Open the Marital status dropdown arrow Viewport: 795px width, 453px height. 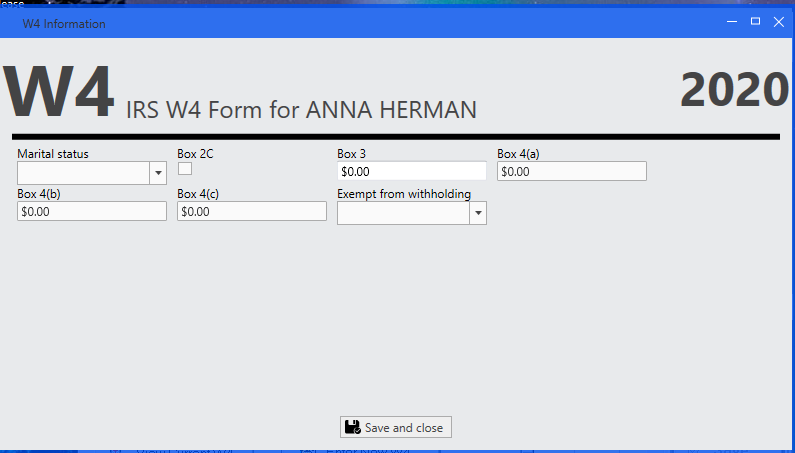[158, 173]
